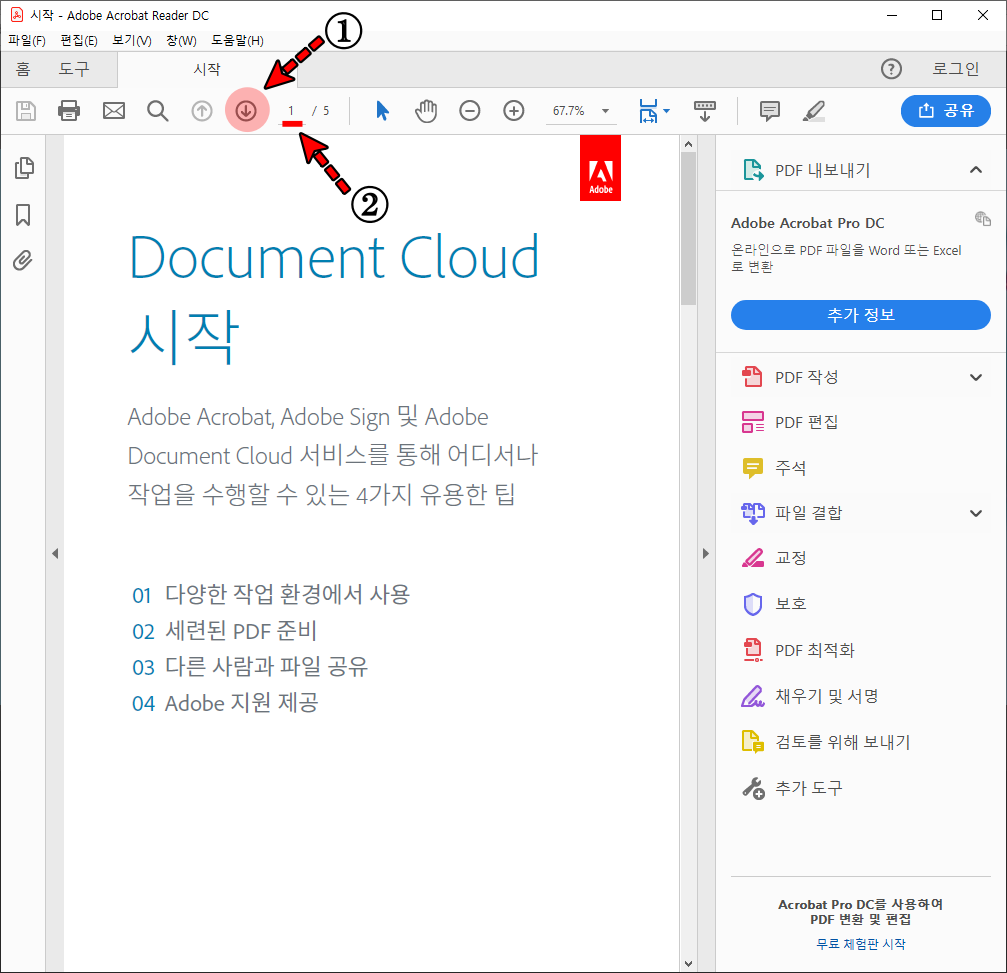This screenshot has height=973, width=1007.
Task: Click the Document Cloud title text
Action: [x=334, y=258]
